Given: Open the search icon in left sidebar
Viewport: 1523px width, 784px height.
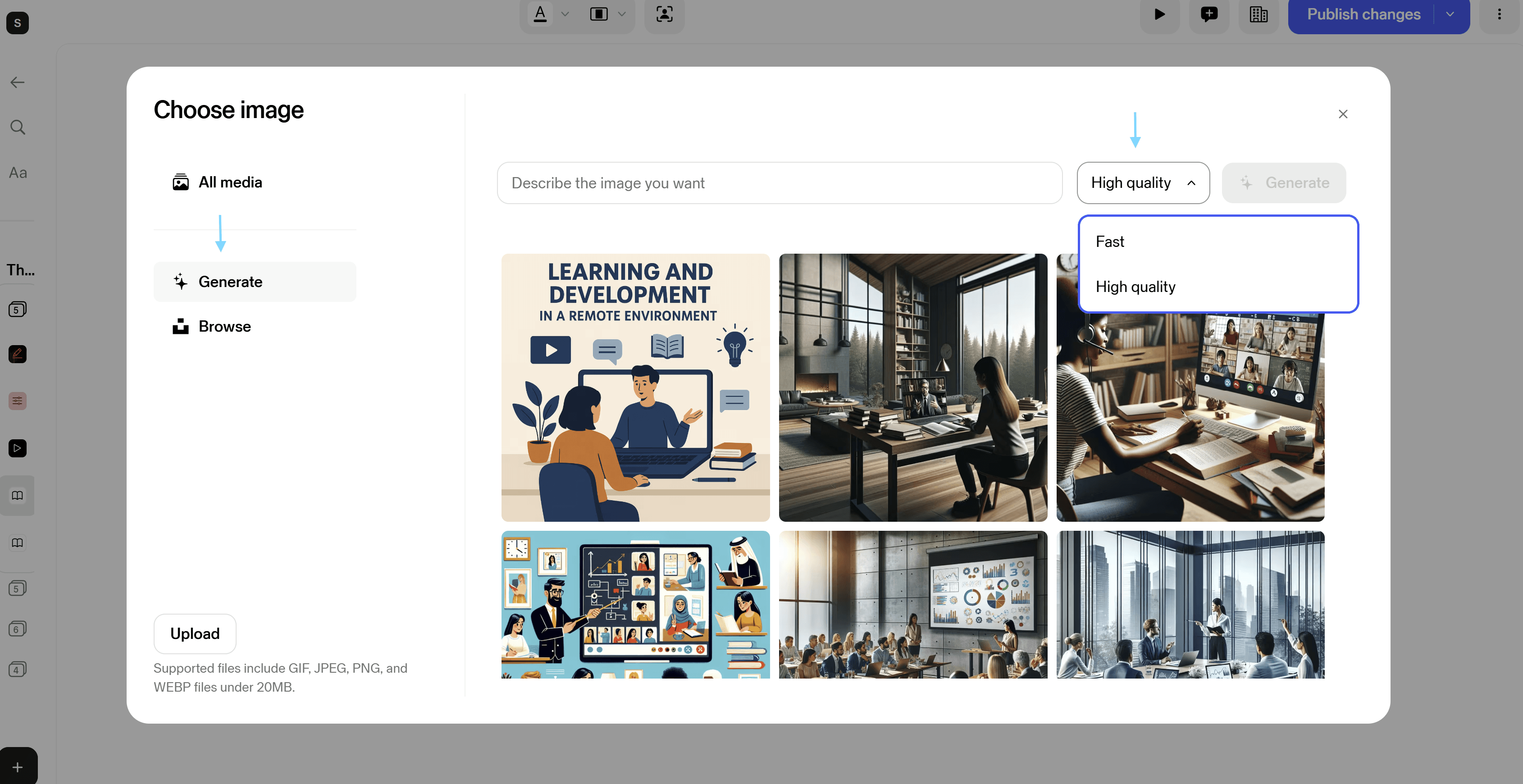Looking at the screenshot, I should (x=18, y=127).
